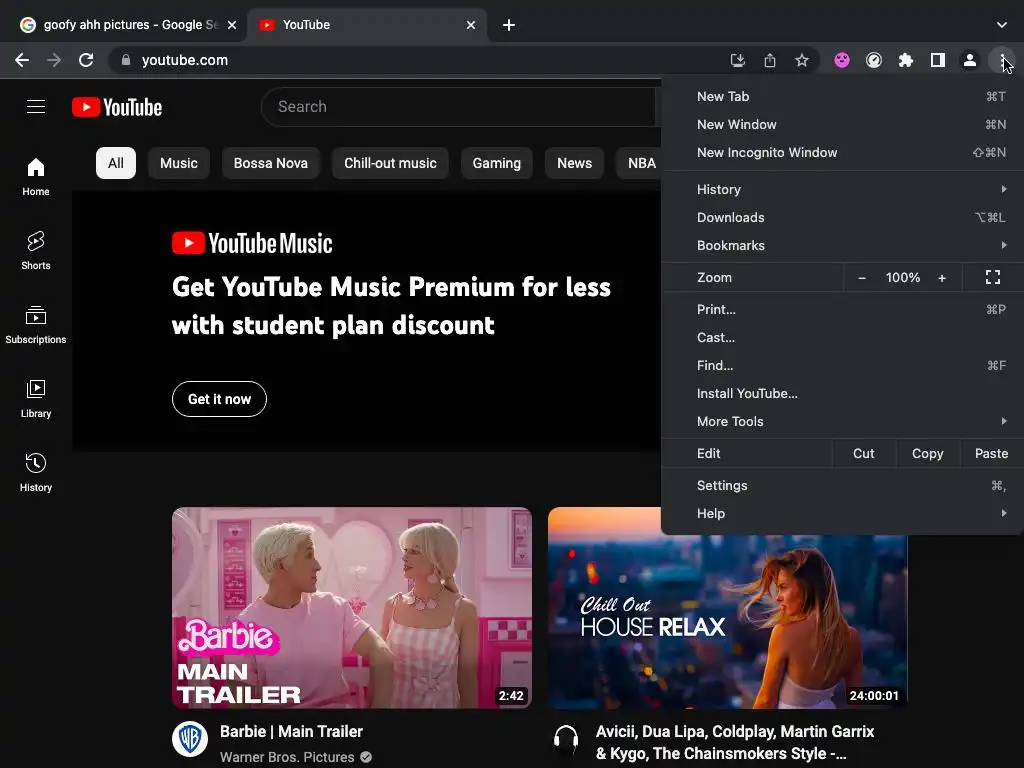
Task: Select the NBA filter chip
Action: [640, 163]
